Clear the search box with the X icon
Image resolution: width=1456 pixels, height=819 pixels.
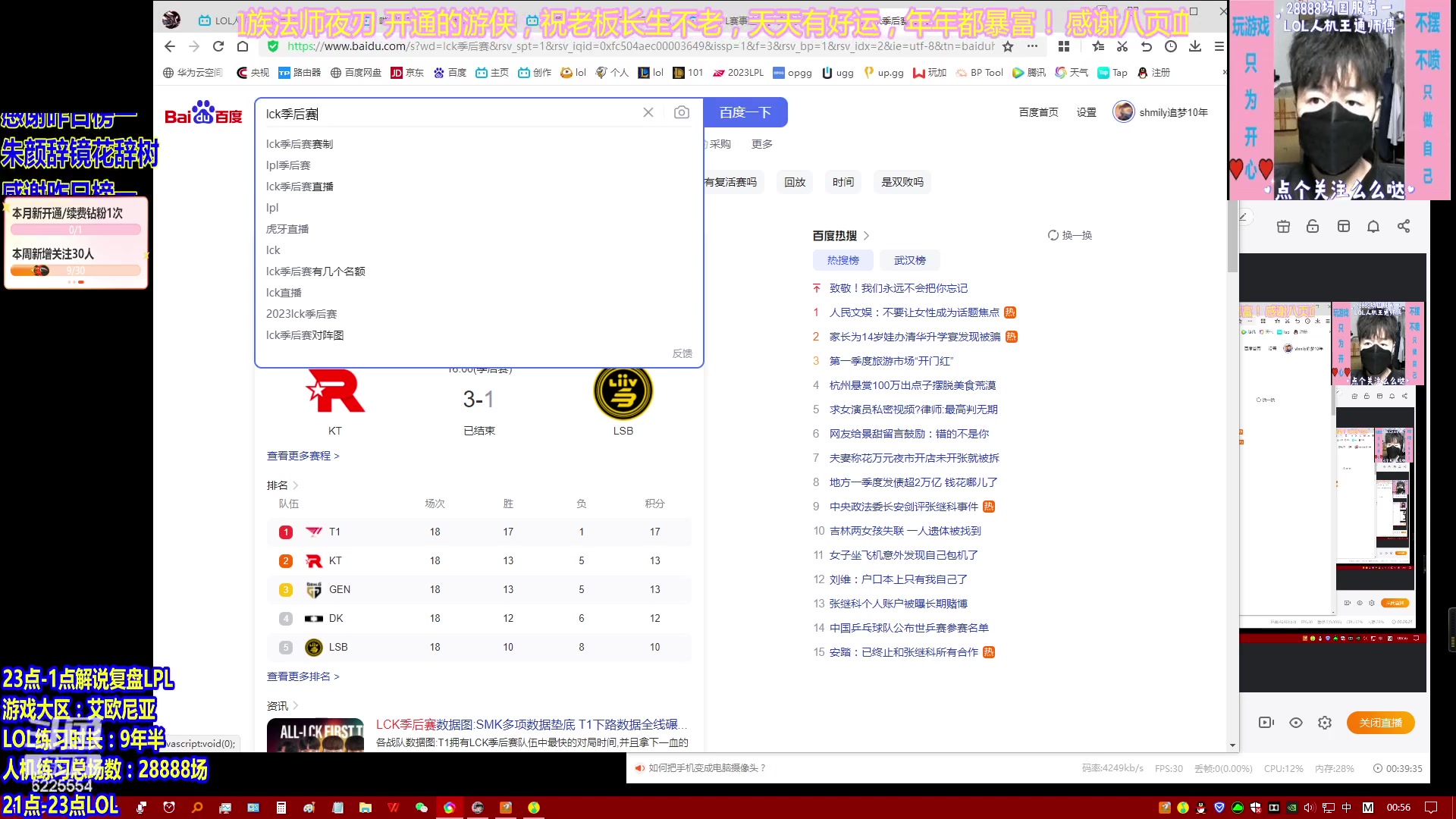pos(648,112)
